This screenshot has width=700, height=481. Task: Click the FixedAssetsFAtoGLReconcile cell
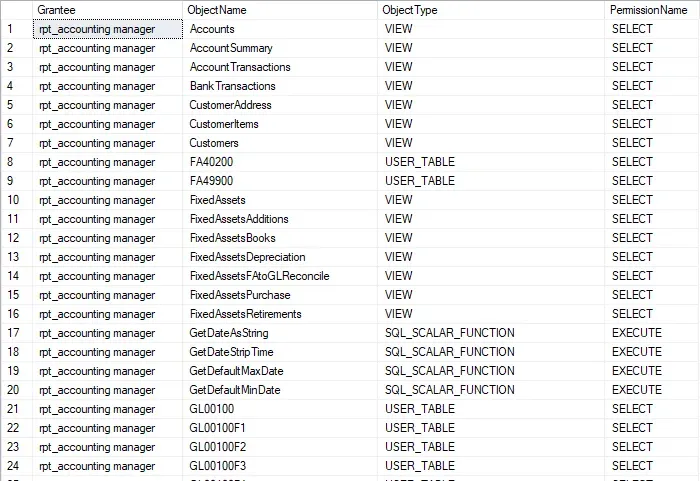point(259,276)
